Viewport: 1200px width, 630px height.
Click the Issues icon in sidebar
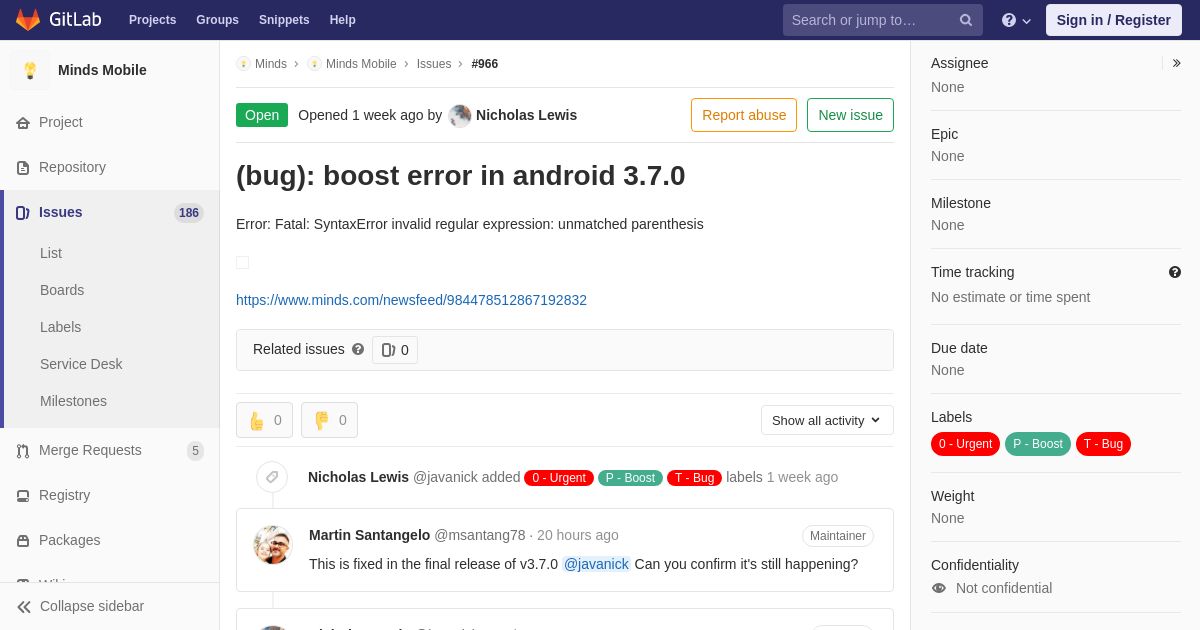click(x=23, y=213)
